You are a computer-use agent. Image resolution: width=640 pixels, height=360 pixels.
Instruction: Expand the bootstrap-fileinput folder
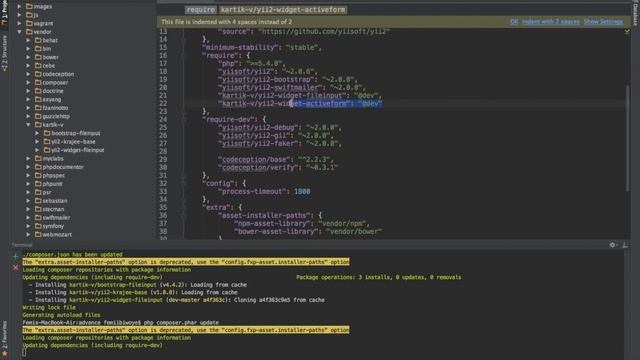point(37,133)
